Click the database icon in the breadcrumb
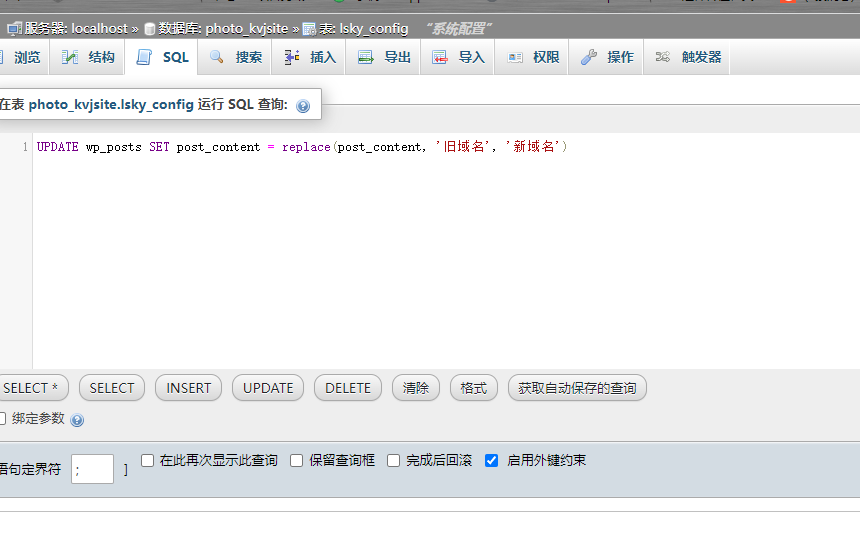Viewport: 860px width, 547px height. (x=149, y=29)
